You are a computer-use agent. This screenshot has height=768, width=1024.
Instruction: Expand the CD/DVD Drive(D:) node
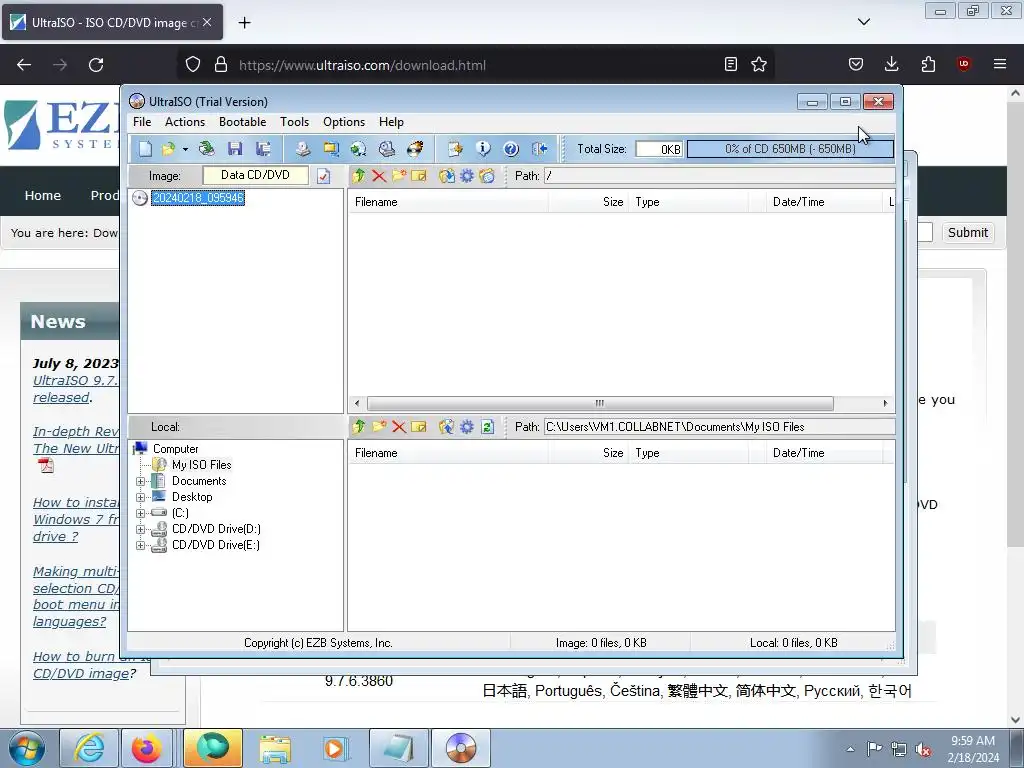[140, 530]
